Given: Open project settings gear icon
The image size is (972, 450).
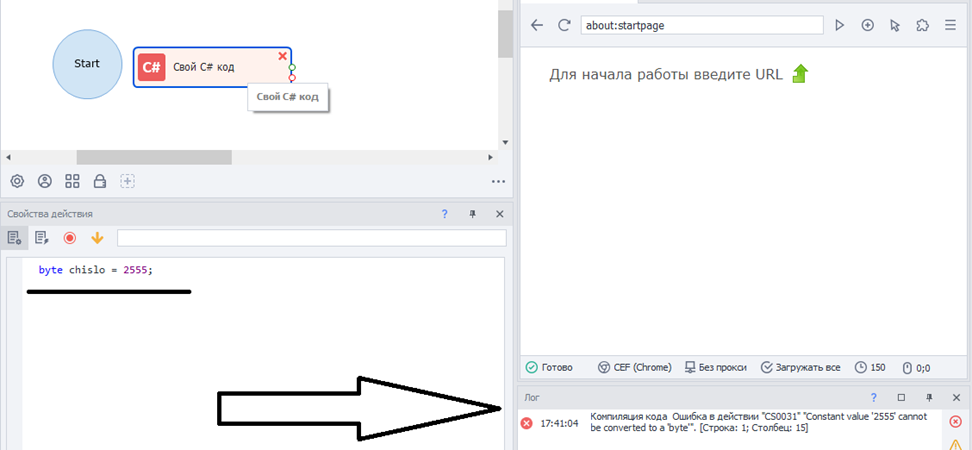Looking at the screenshot, I should 17,181.
